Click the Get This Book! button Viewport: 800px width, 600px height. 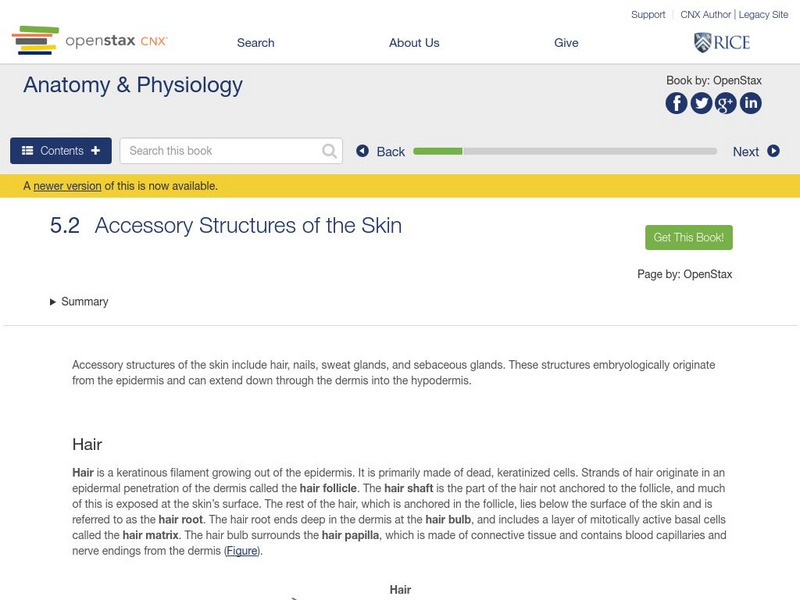pos(689,237)
